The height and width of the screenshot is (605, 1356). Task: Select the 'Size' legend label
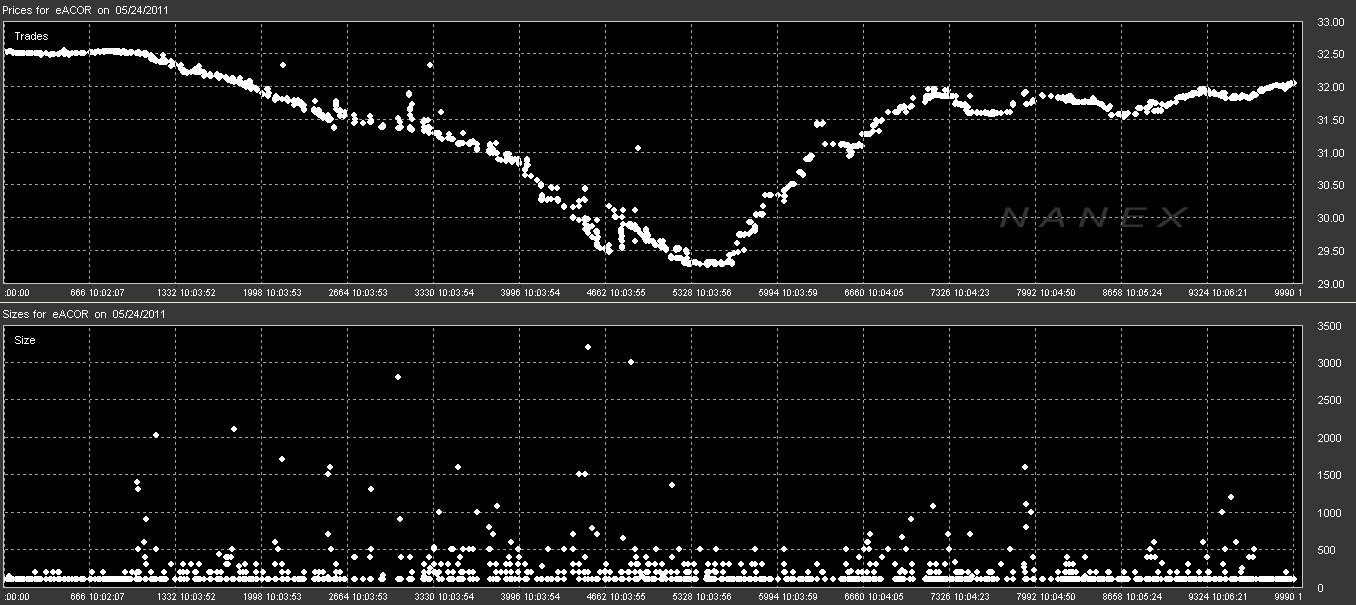[24, 340]
